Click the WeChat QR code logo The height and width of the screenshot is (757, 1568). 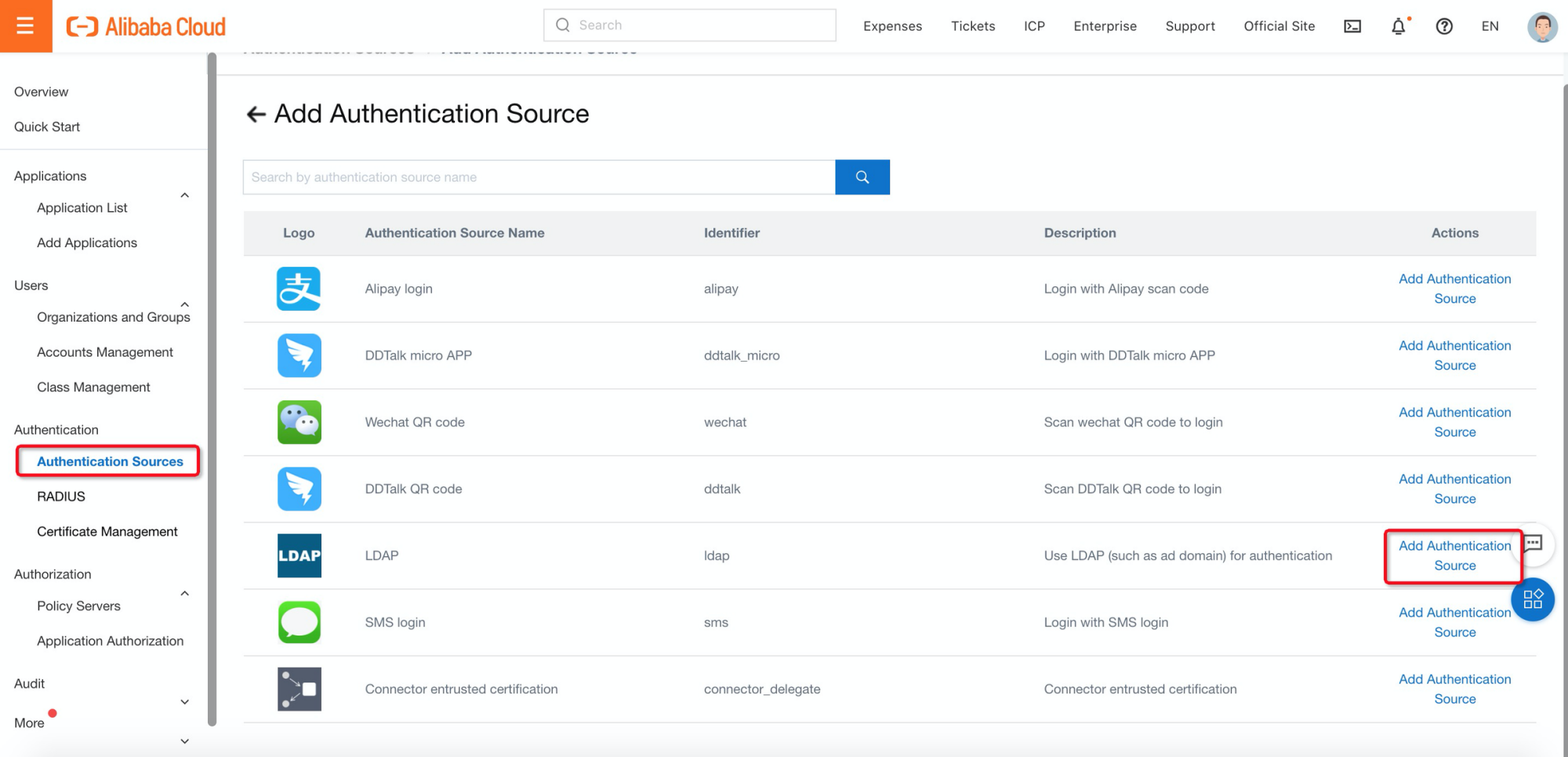coord(299,422)
